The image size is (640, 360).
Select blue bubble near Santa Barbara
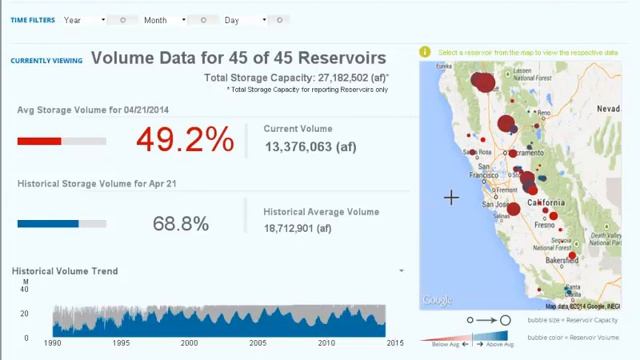coord(569,291)
